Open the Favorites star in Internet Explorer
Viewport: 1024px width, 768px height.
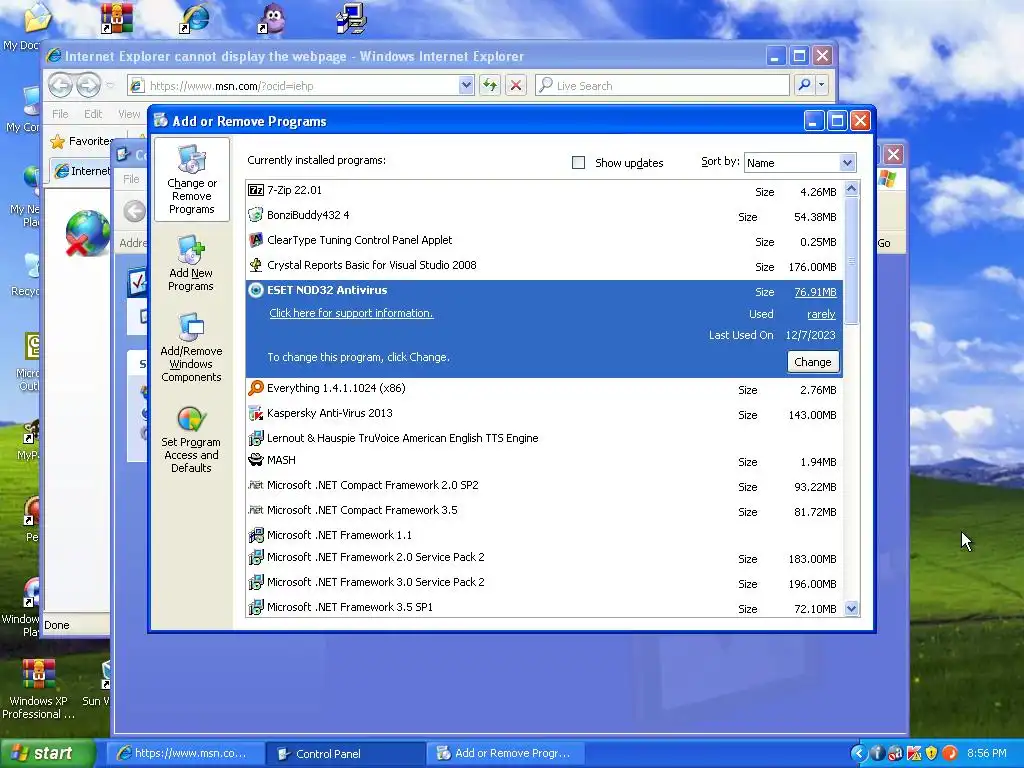click(x=57, y=141)
